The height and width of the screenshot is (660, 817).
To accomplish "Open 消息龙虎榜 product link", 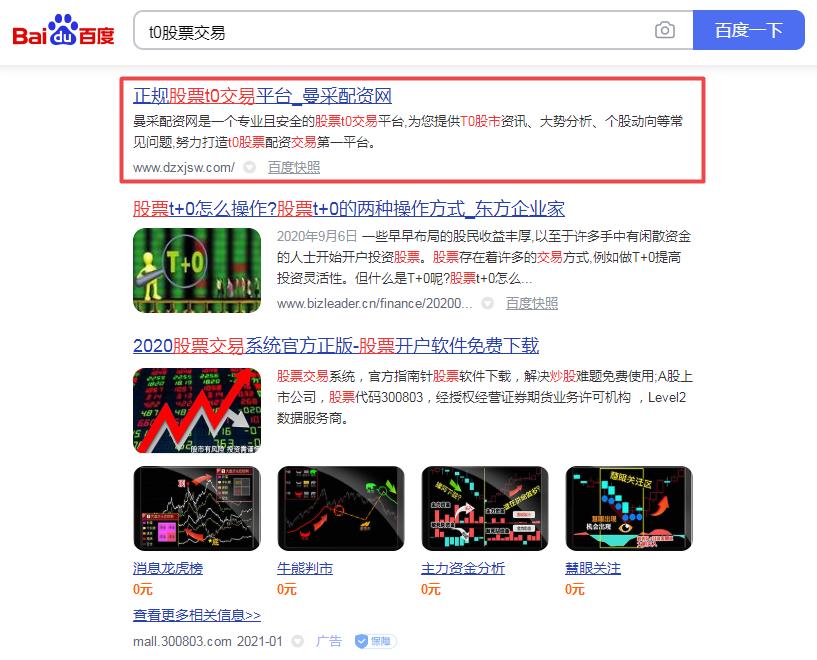I will pyautogui.click(x=168, y=568).
